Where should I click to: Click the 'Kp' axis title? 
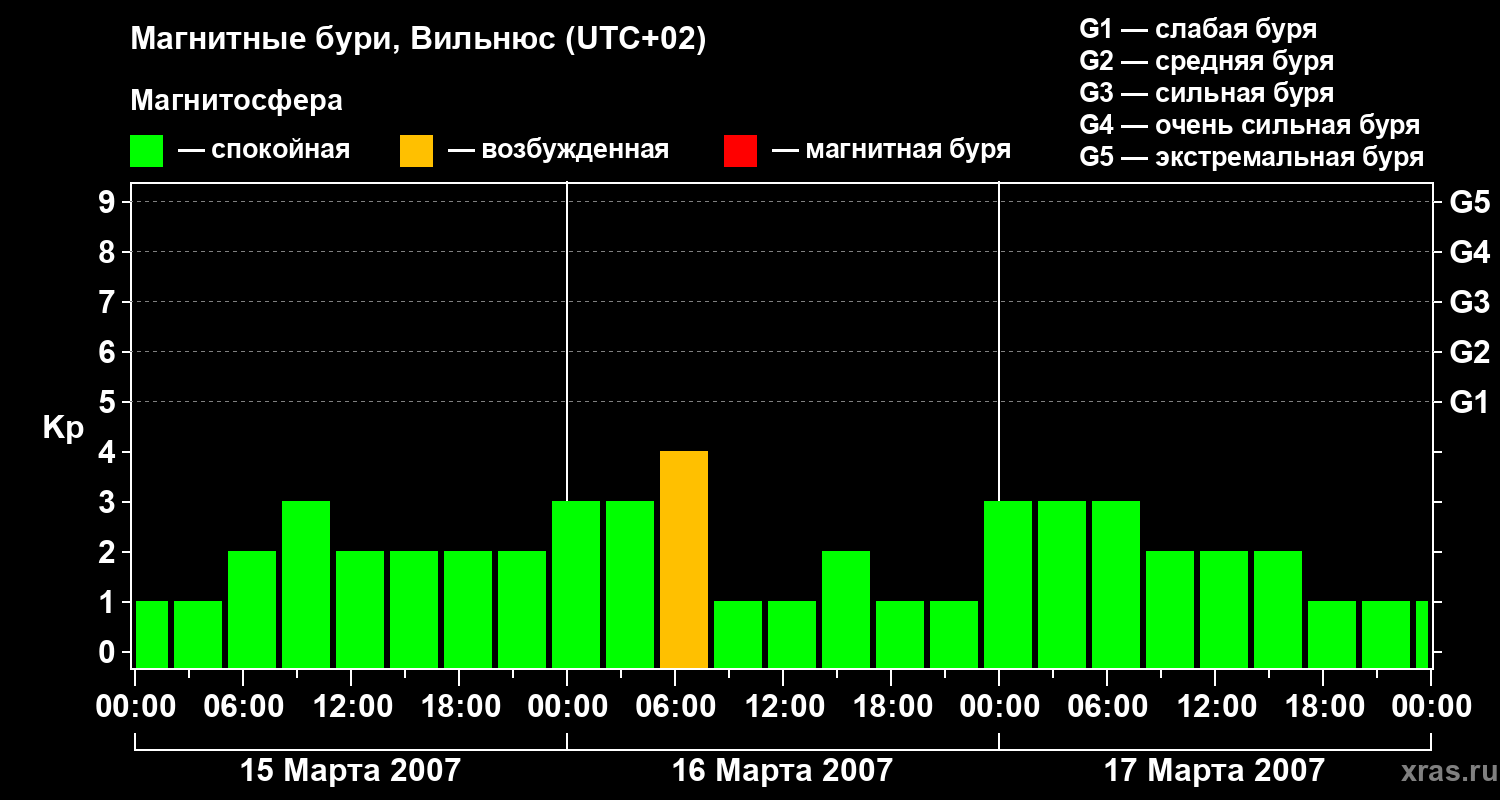click(x=63, y=429)
